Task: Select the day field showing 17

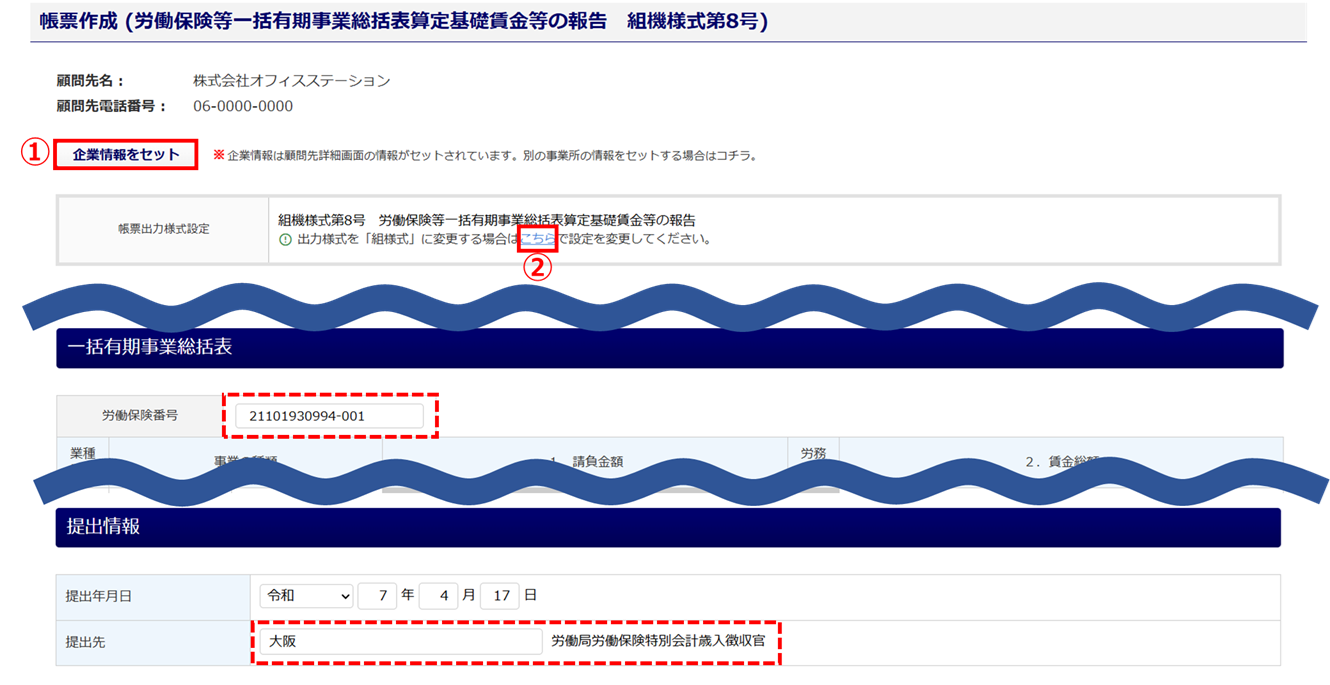Action: click(499, 596)
